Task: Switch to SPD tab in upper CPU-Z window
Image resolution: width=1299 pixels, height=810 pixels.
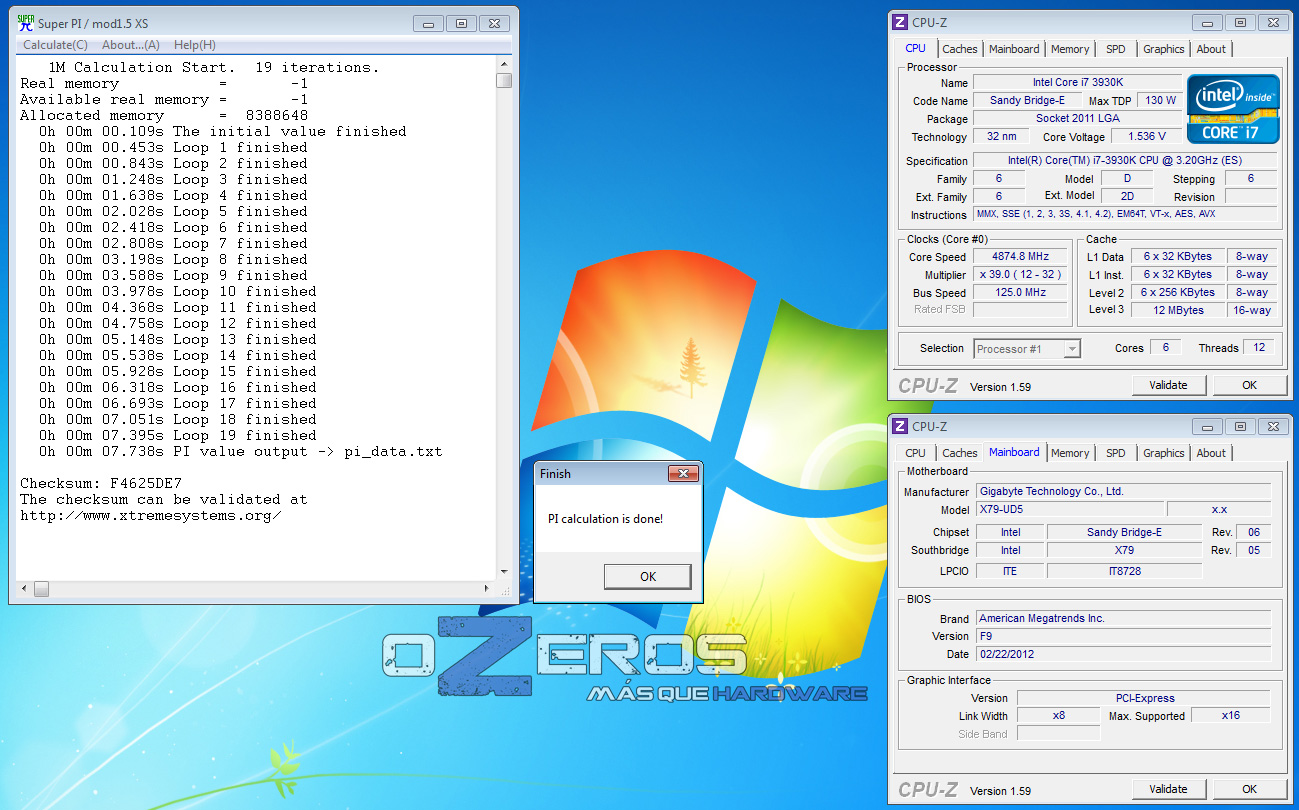Action: pyautogui.click(x=1115, y=49)
